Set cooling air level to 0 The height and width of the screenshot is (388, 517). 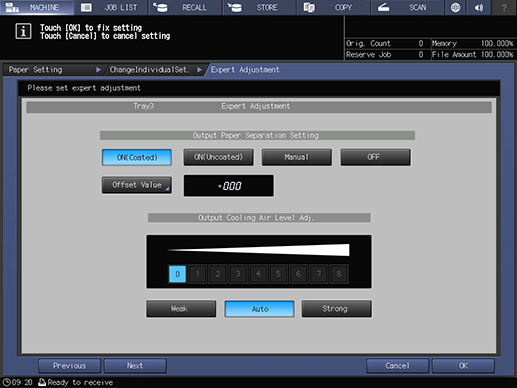click(177, 274)
